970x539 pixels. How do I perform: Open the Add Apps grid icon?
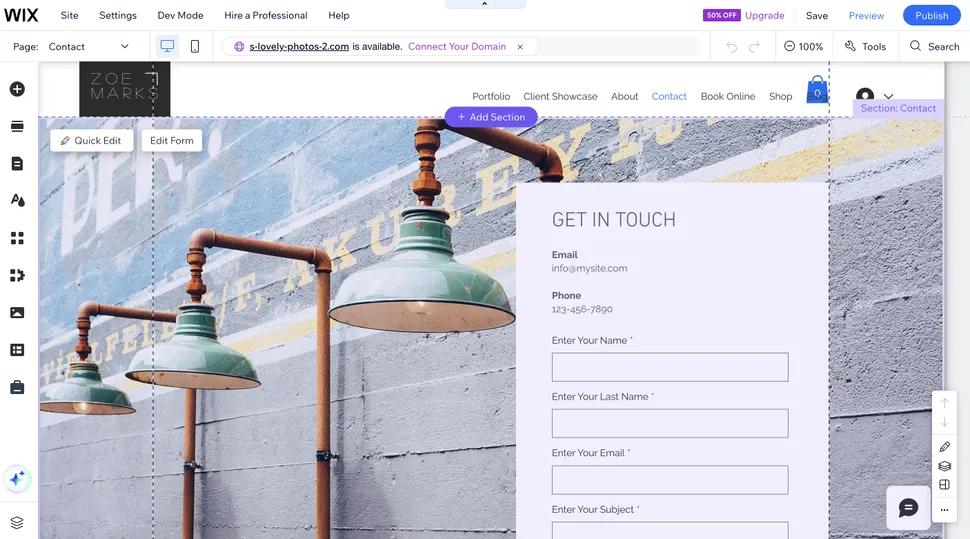(x=17, y=238)
